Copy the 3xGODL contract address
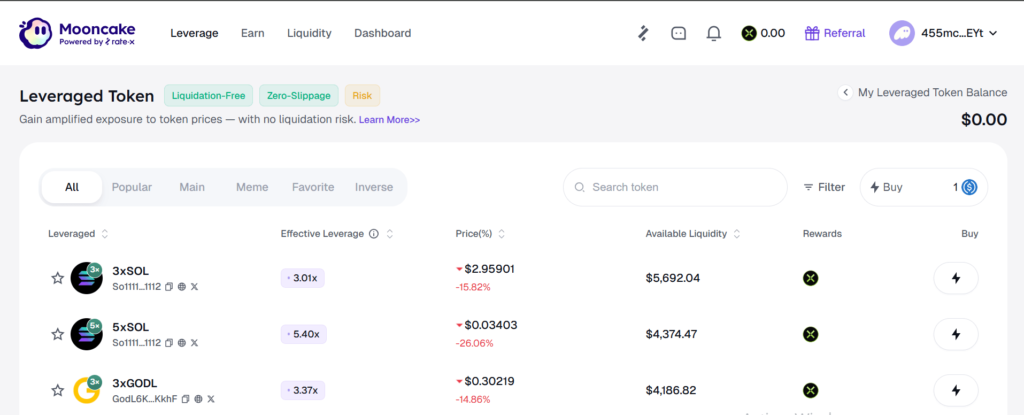 click(x=185, y=399)
